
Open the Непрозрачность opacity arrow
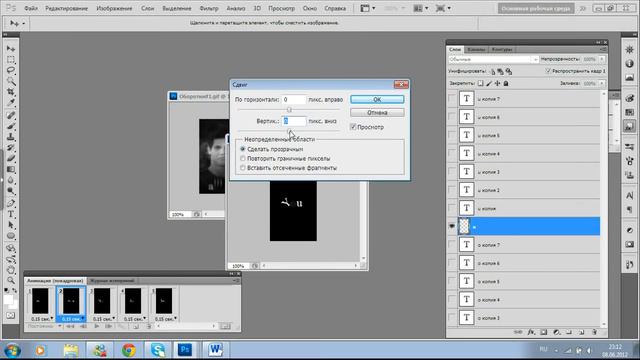coord(602,59)
